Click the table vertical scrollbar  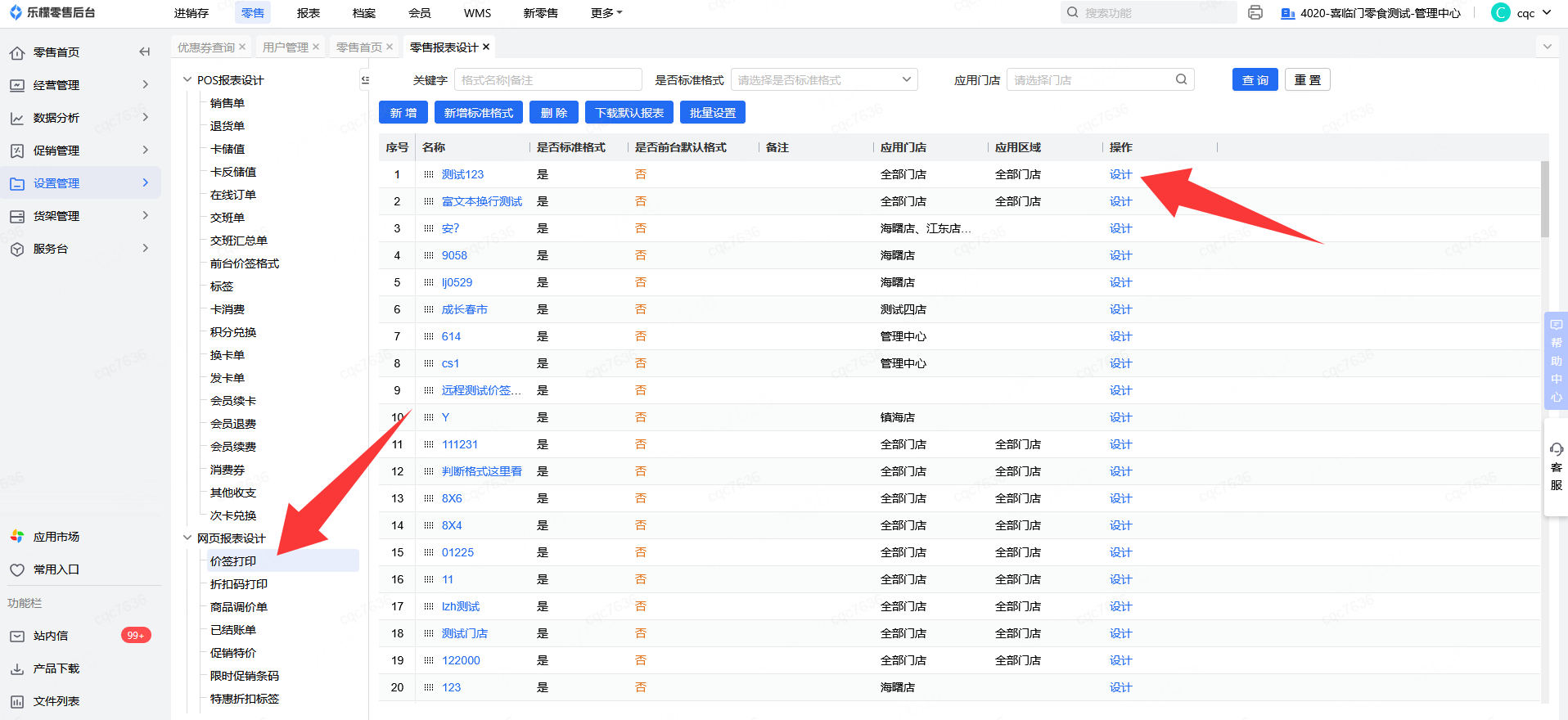click(x=1544, y=199)
